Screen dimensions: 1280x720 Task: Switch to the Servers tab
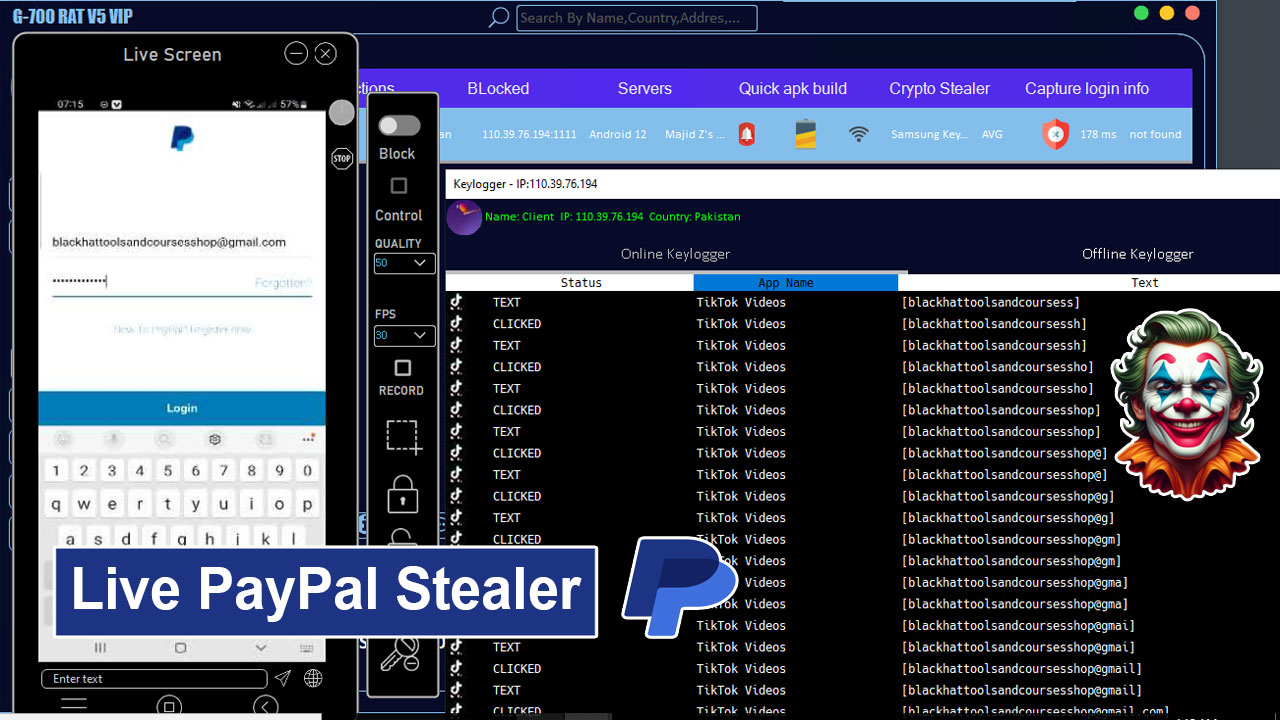pos(644,89)
